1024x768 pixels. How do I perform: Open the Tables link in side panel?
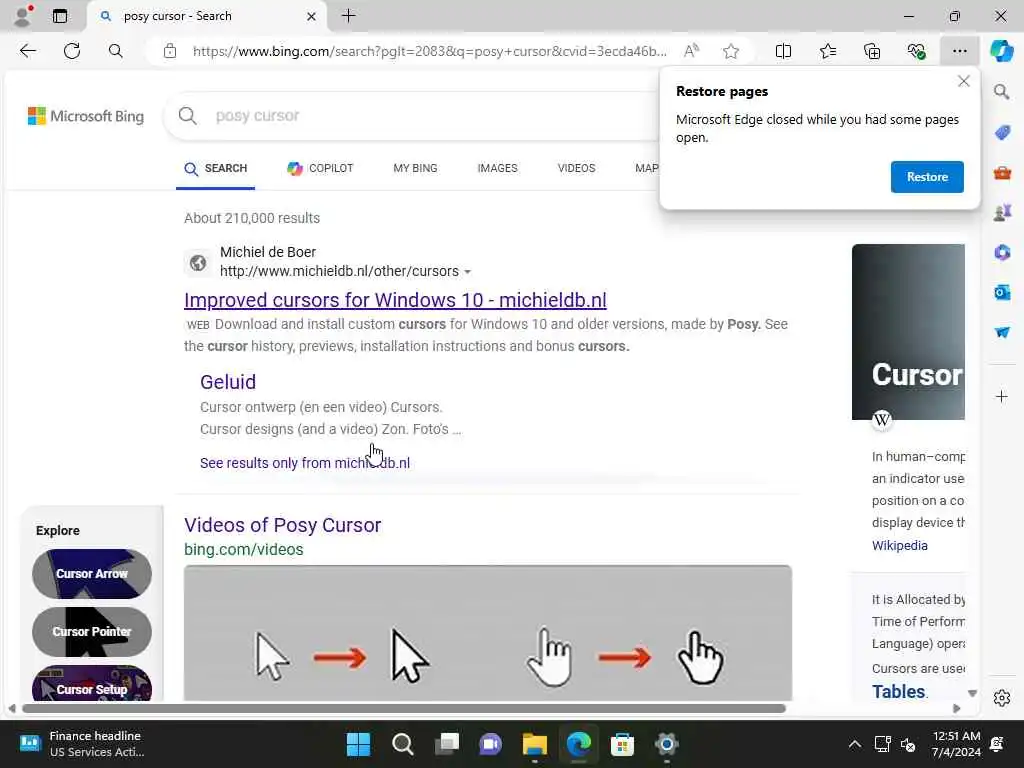point(899,691)
